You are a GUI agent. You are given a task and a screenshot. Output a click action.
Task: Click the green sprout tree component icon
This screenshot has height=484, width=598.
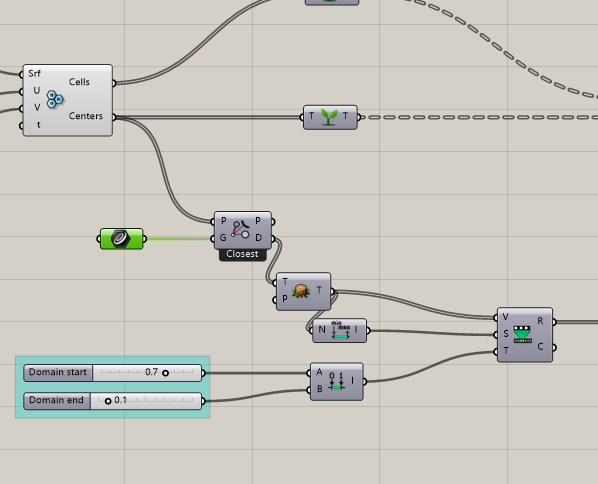[x=329, y=117]
